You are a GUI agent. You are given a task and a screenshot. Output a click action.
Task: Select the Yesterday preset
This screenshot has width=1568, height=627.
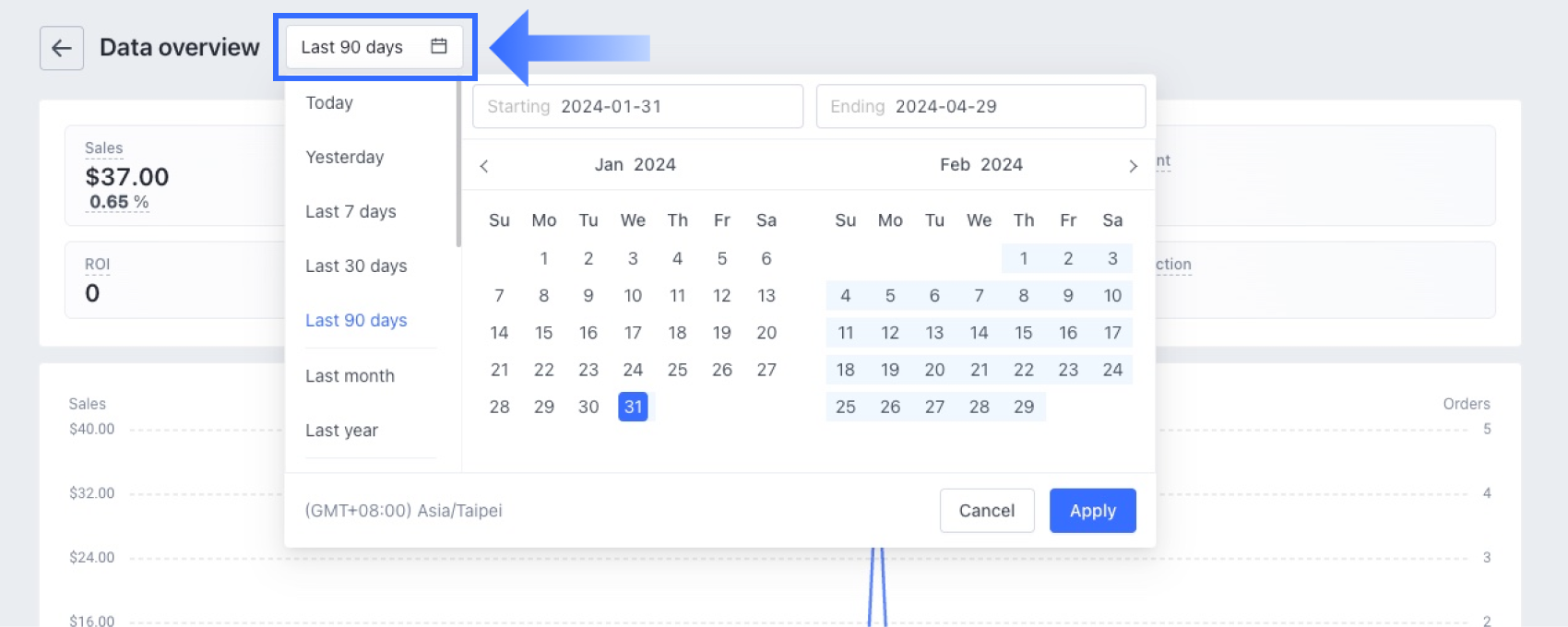[344, 157]
